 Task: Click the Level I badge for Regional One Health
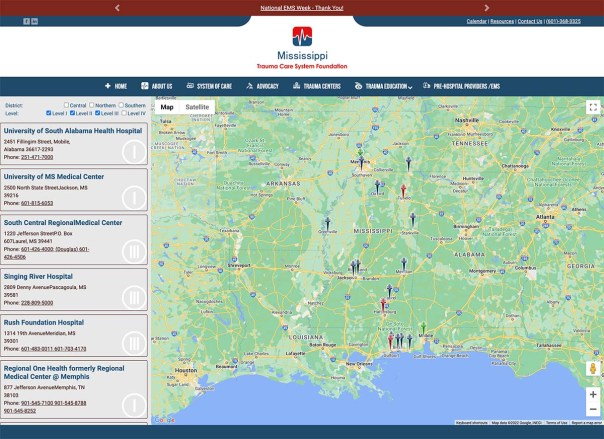click(x=134, y=405)
